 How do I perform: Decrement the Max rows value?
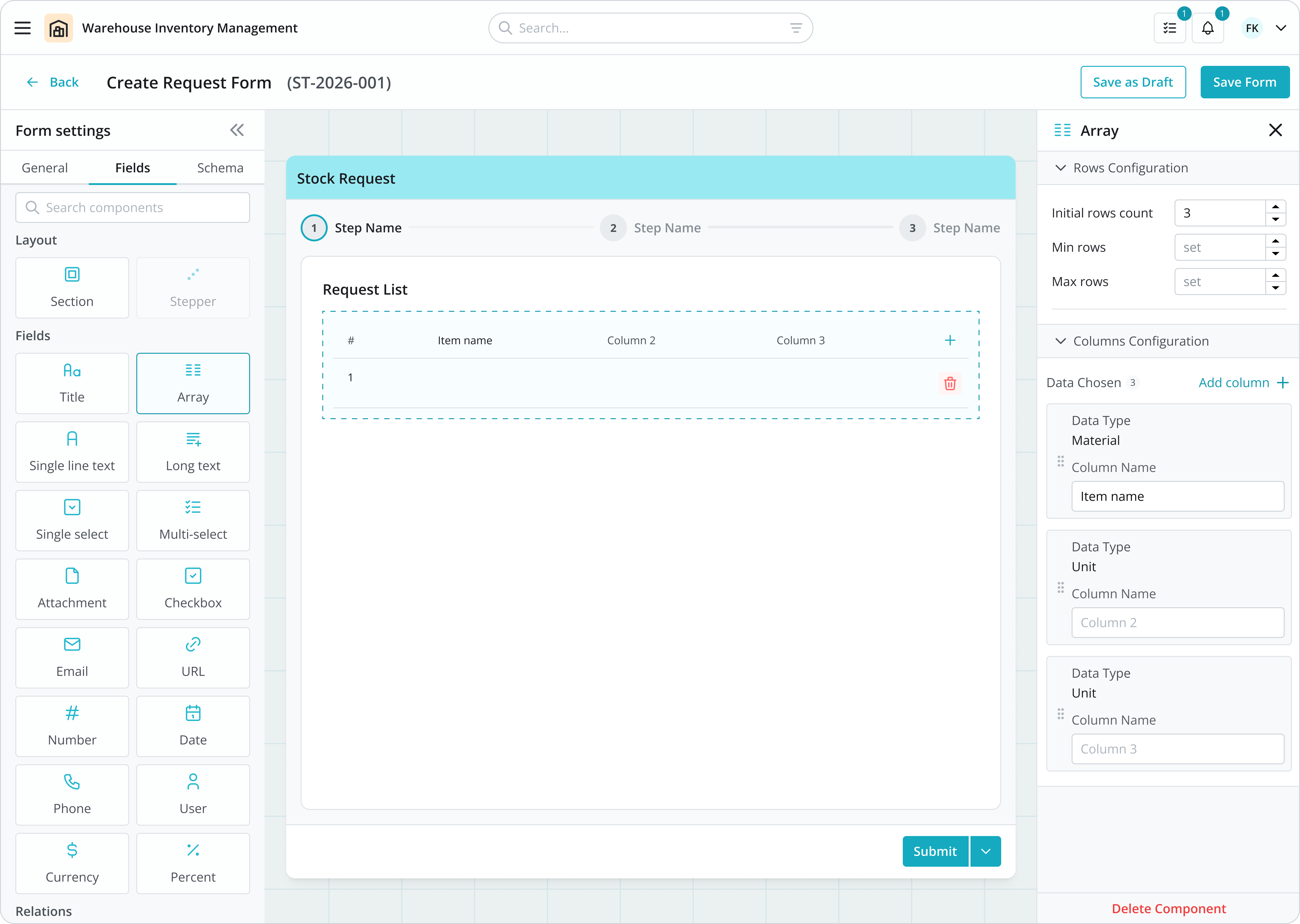point(1276,288)
